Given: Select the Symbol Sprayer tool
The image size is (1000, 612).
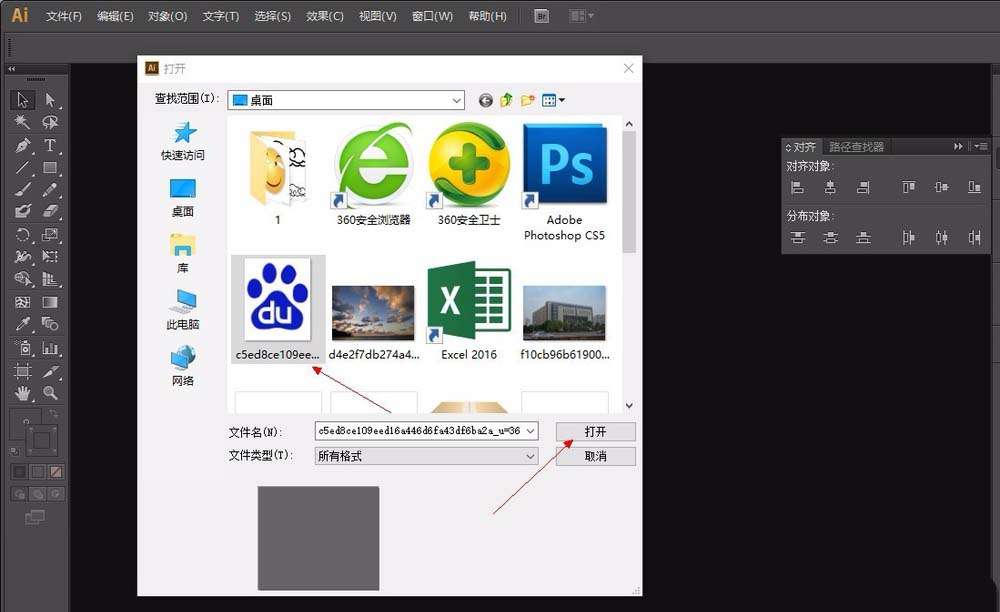Looking at the screenshot, I should coord(22,348).
